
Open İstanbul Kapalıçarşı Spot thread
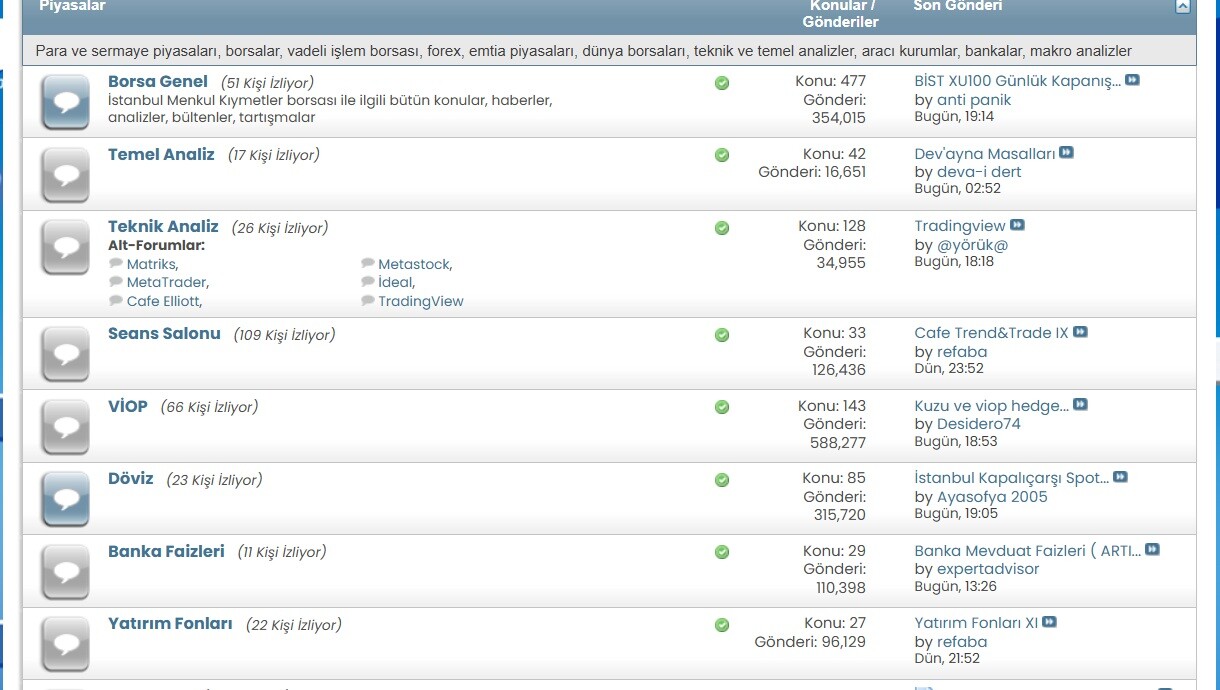(1011, 478)
